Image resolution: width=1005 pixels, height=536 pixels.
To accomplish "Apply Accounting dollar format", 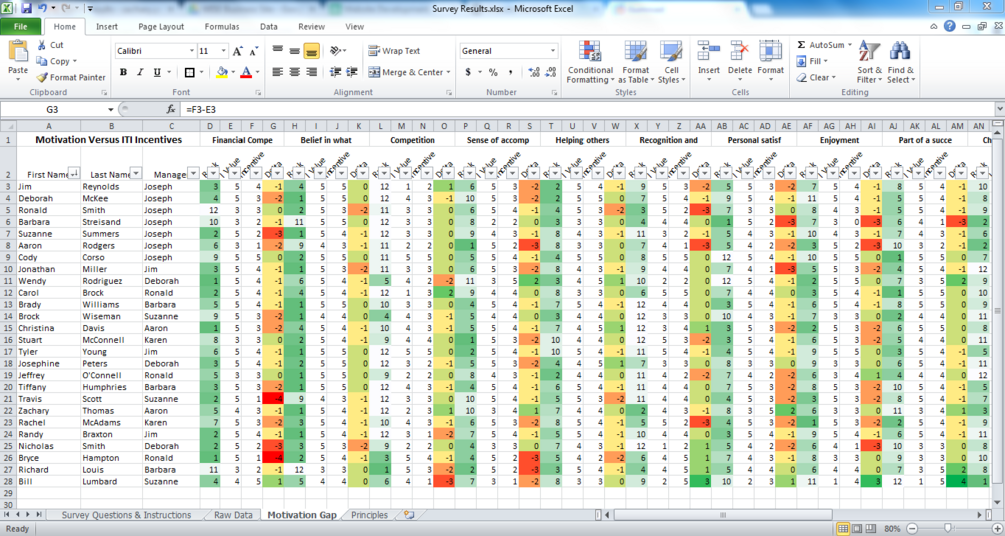I will pyautogui.click(x=469, y=72).
